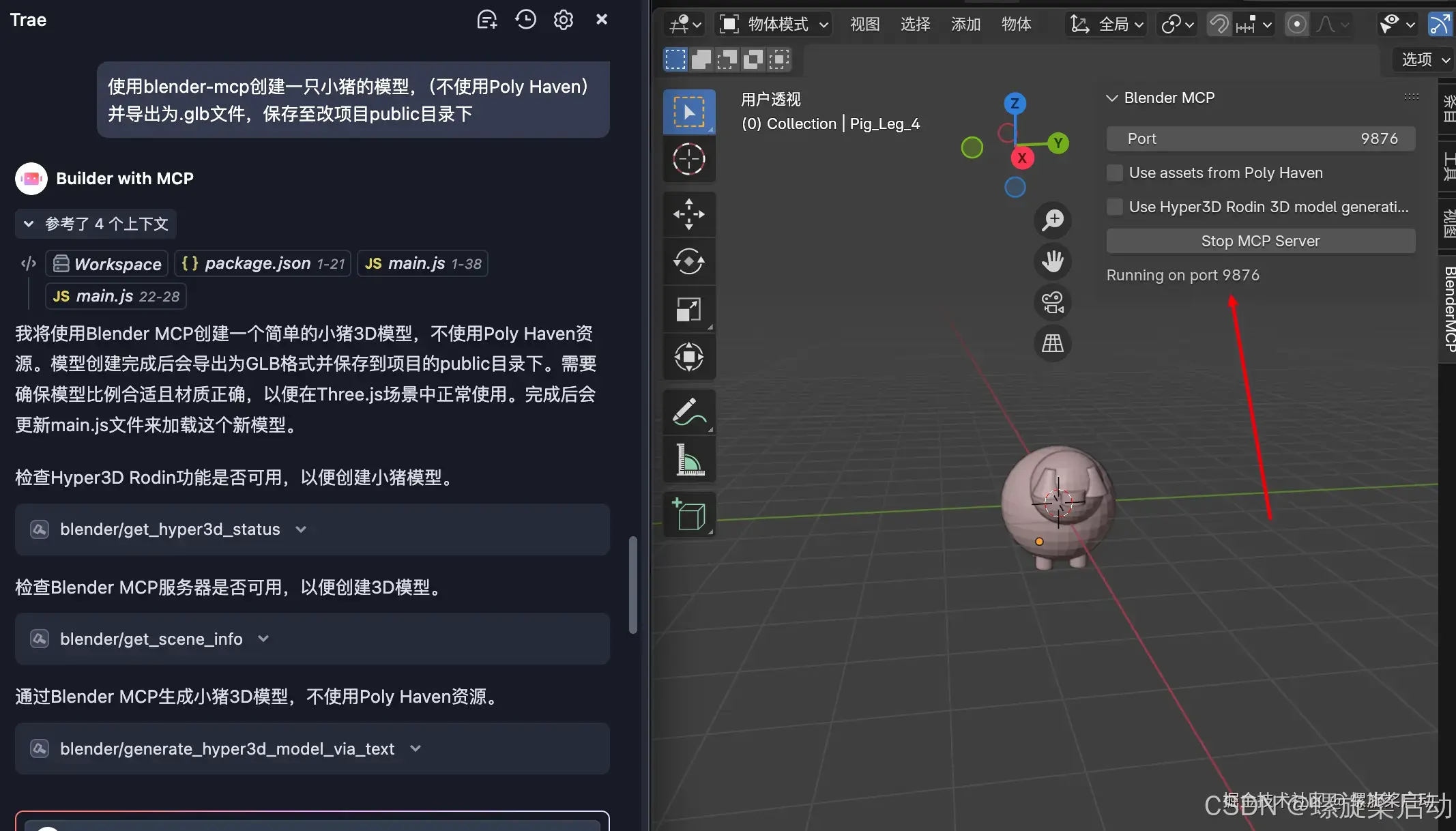Enable Use assets from Poly Haven checkbox

coord(1115,173)
